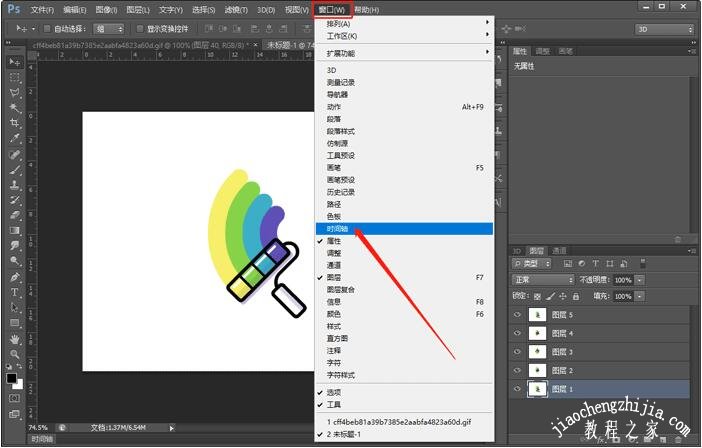Viewport: 702px width, 448px height.
Task: Select the 图层 1 layer thumbnail
Action: click(538, 389)
